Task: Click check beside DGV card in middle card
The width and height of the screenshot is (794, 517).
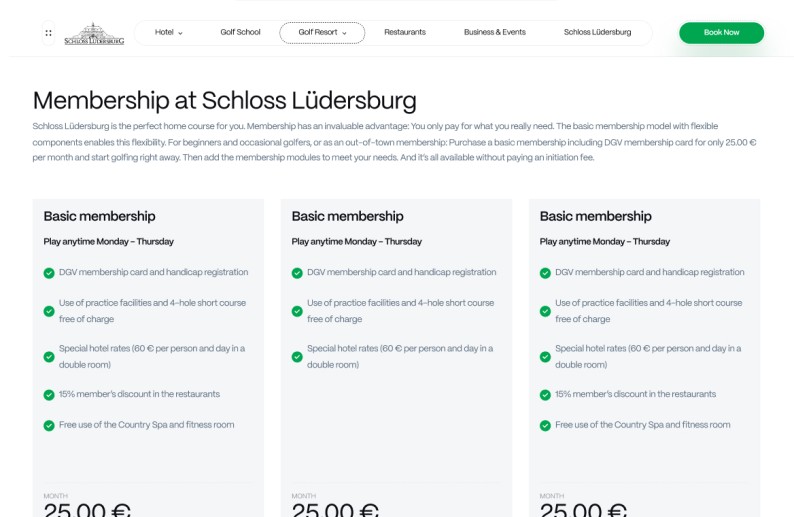Action: click(x=297, y=273)
